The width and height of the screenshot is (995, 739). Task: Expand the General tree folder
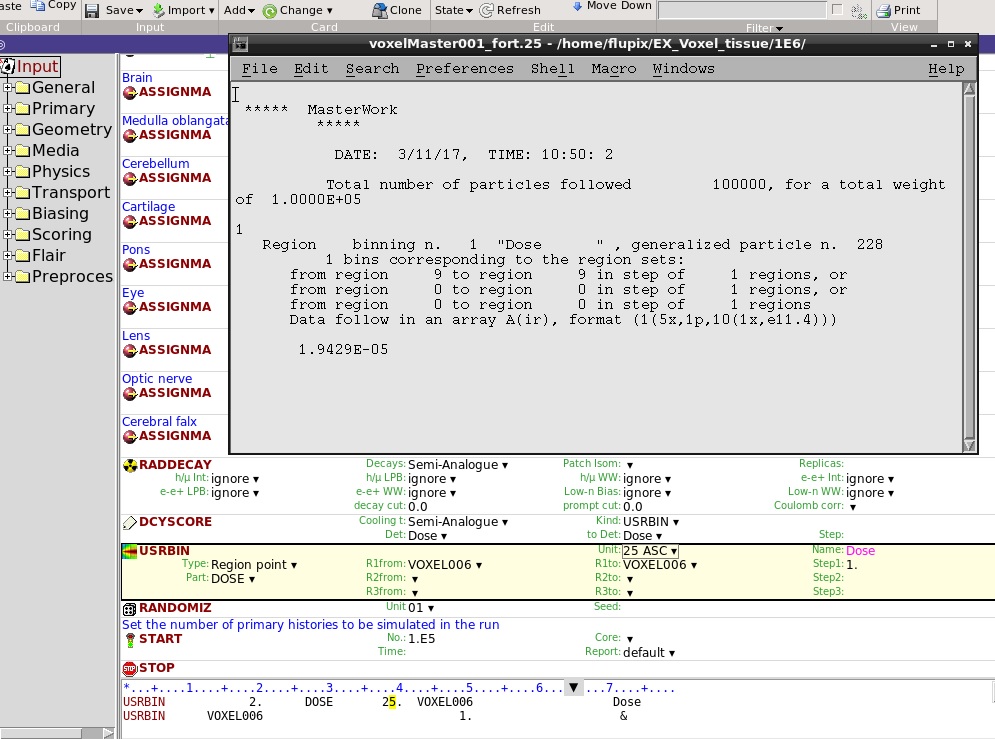8,88
